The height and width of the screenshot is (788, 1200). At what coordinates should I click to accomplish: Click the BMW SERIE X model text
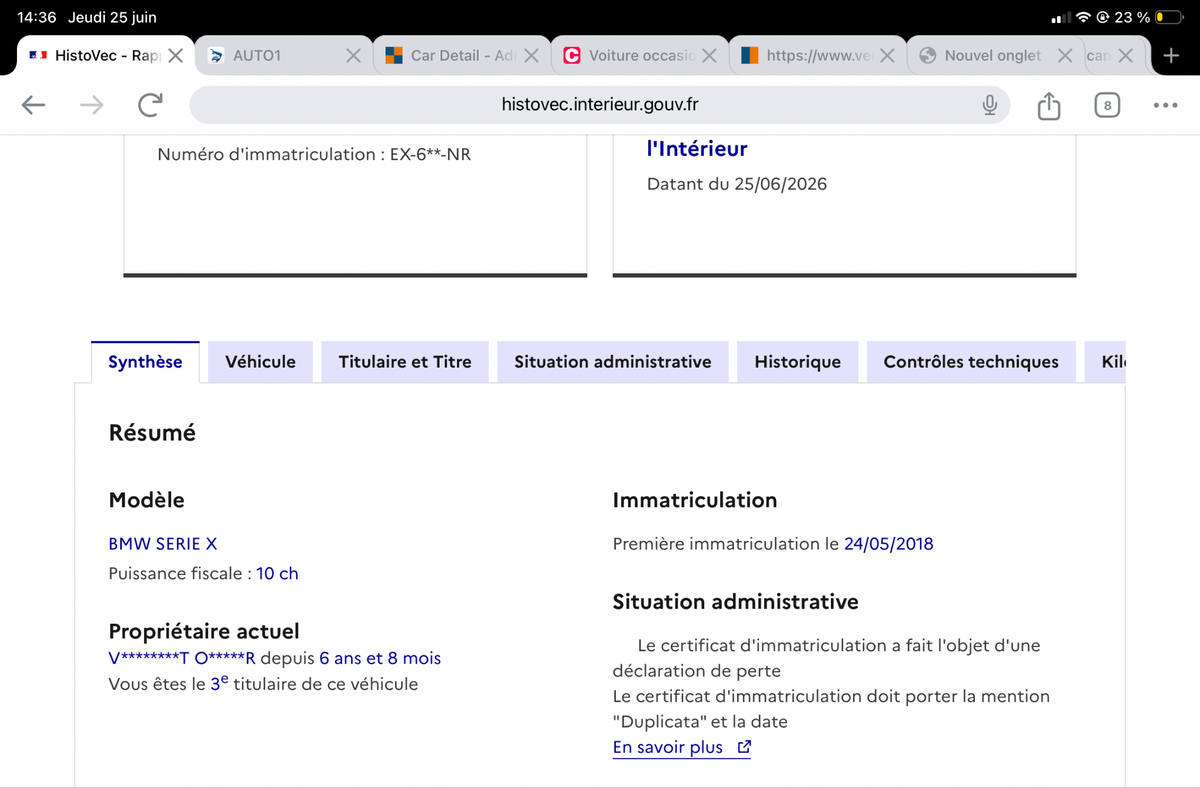click(x=163, y=544)
